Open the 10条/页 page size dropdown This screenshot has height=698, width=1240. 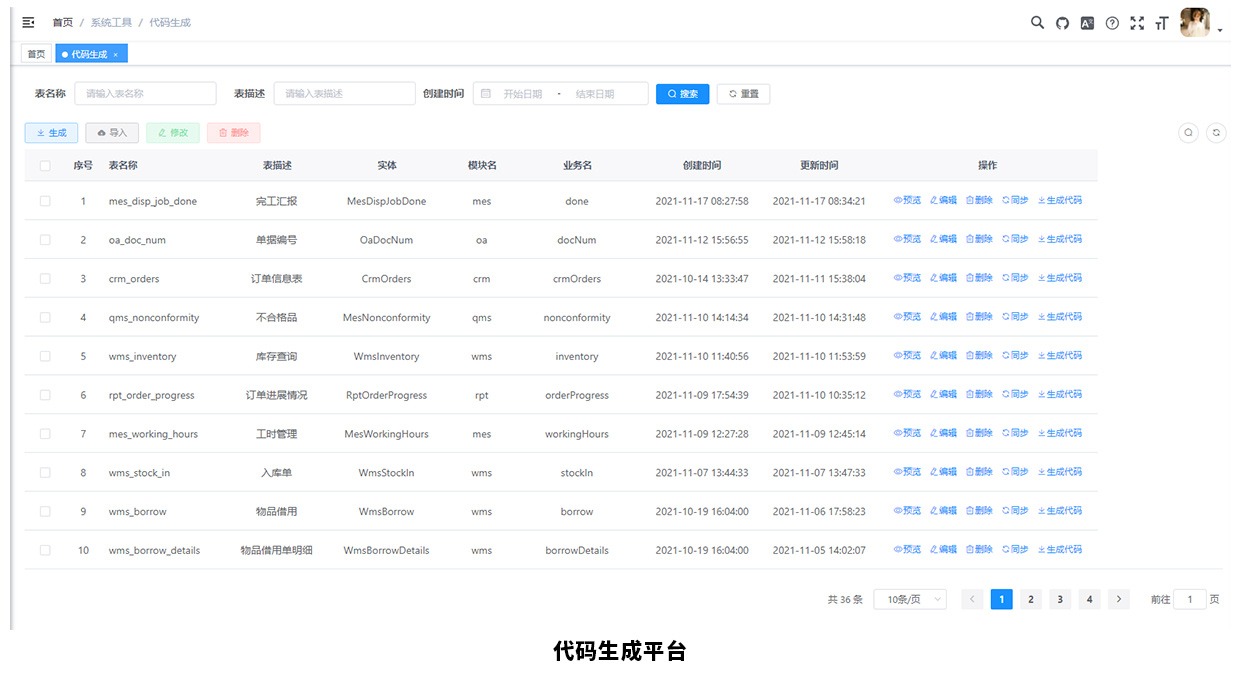point(910,599)
